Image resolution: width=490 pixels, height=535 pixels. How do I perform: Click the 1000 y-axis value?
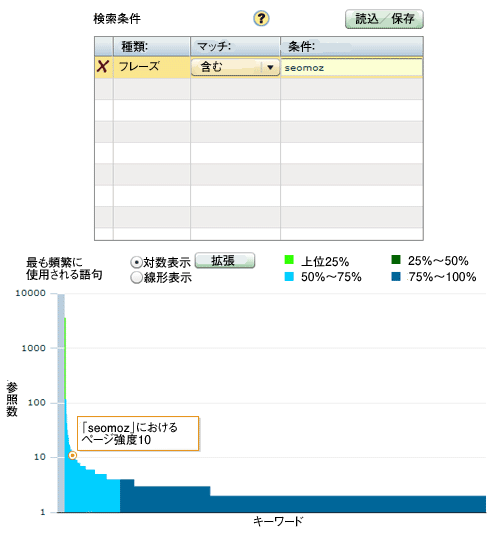coord(33,348)
